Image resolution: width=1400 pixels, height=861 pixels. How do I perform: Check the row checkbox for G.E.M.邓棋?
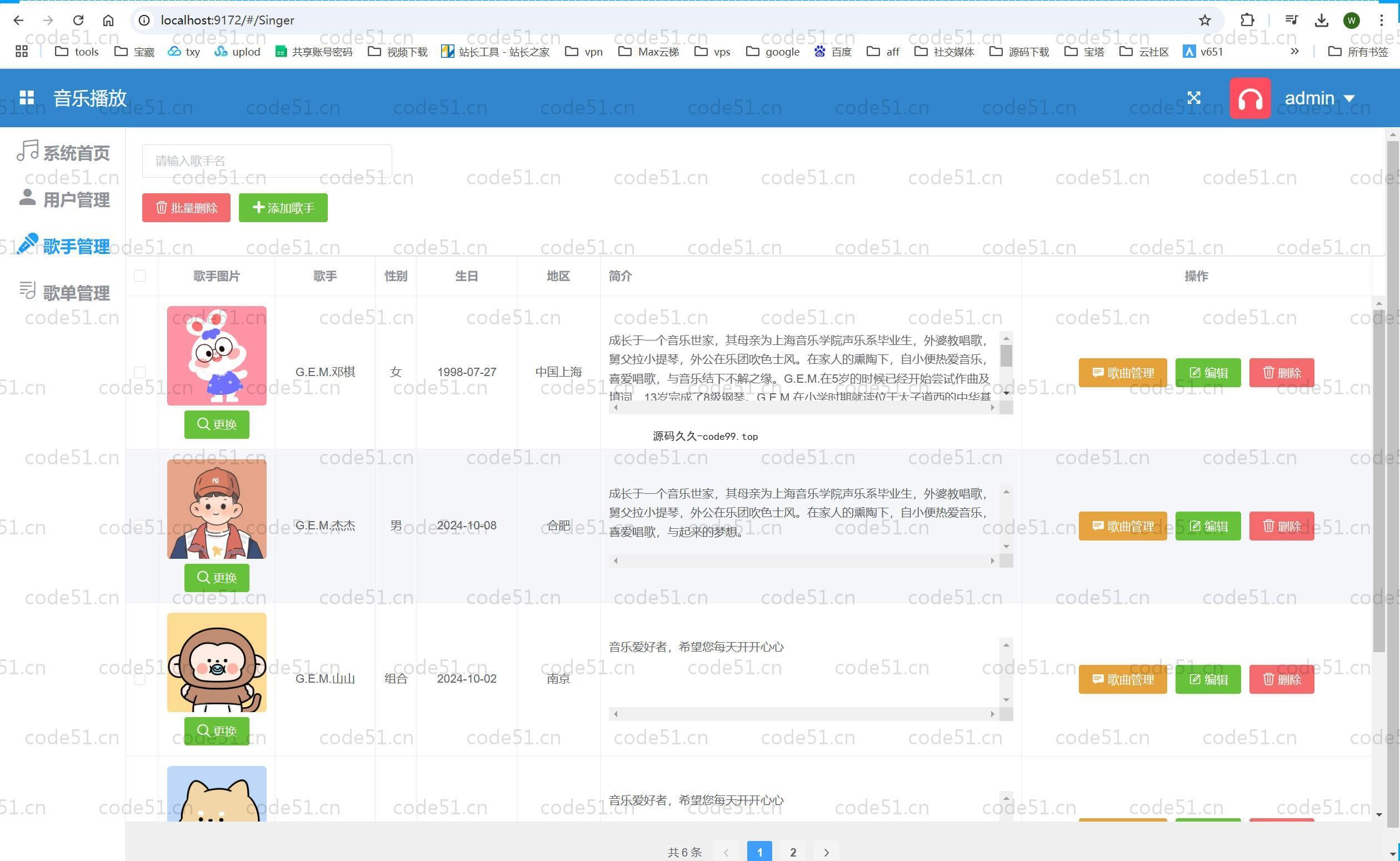(139, 372)
